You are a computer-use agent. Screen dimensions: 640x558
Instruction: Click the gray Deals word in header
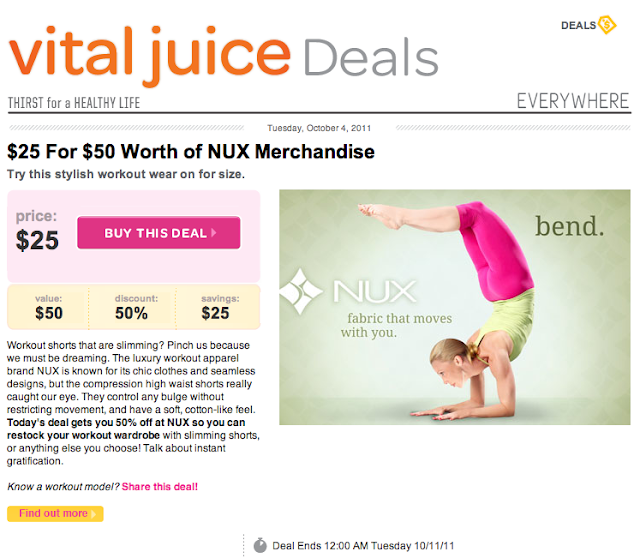coord(371,58)
